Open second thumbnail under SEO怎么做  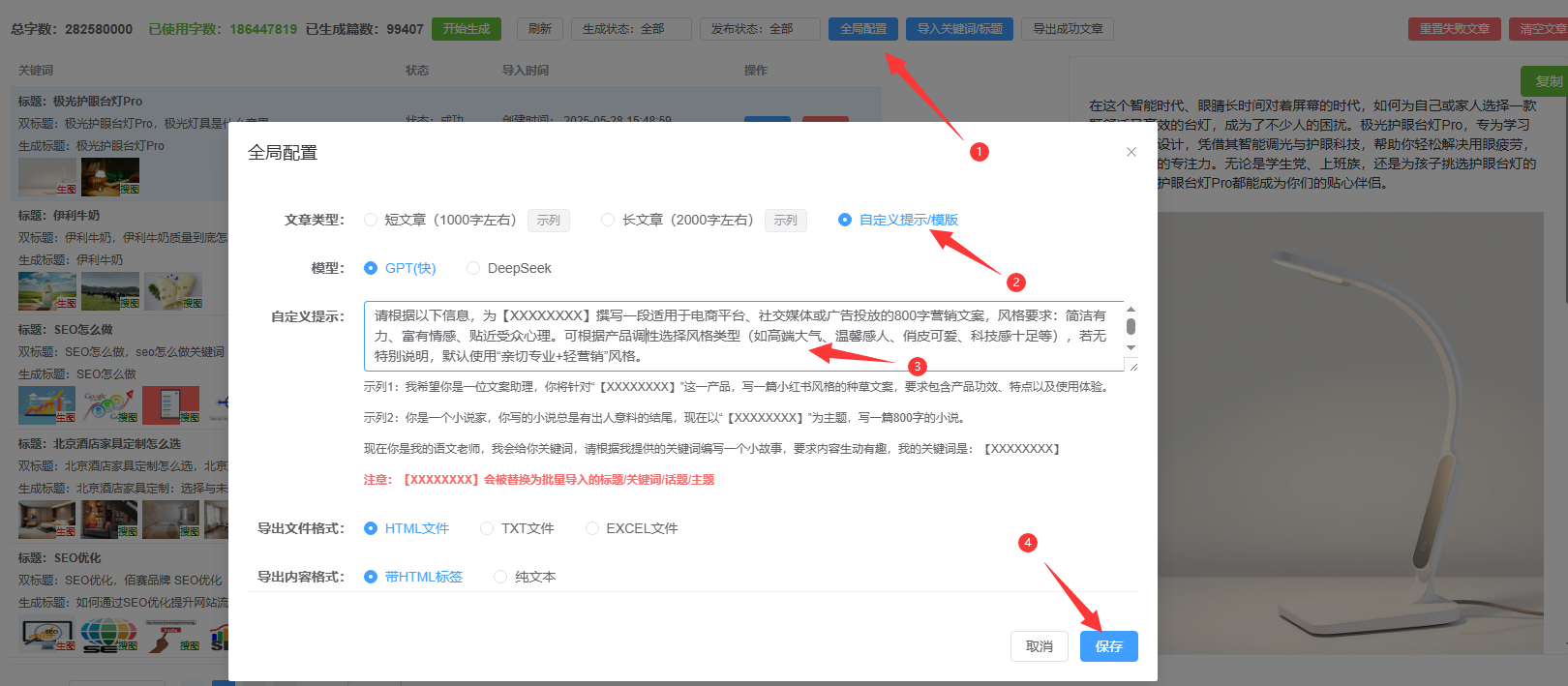pyautogui.click(x=109, y=405)
